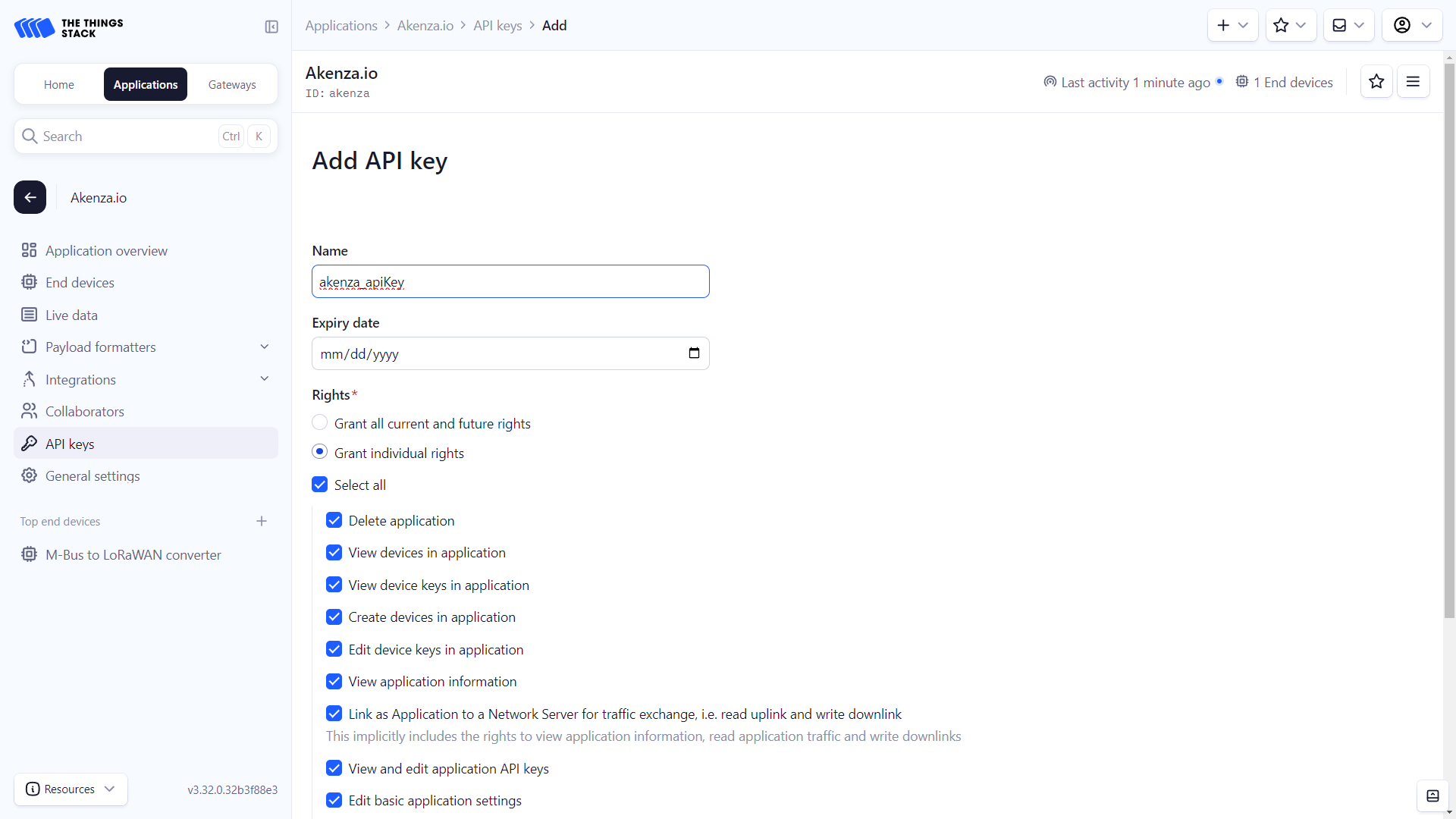Open the Live data menu item

pyautogui.click(x=71, y=315)
